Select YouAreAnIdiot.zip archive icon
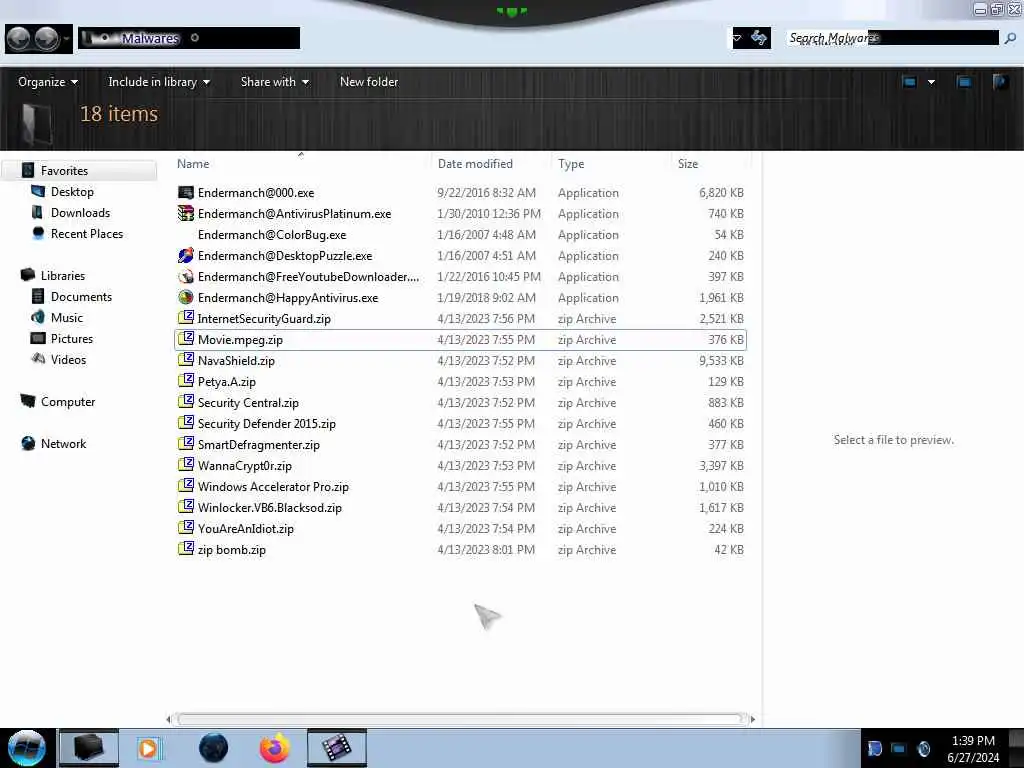Screen dimensions: 1024x768 pyautogui.click(x=186, y=528)
